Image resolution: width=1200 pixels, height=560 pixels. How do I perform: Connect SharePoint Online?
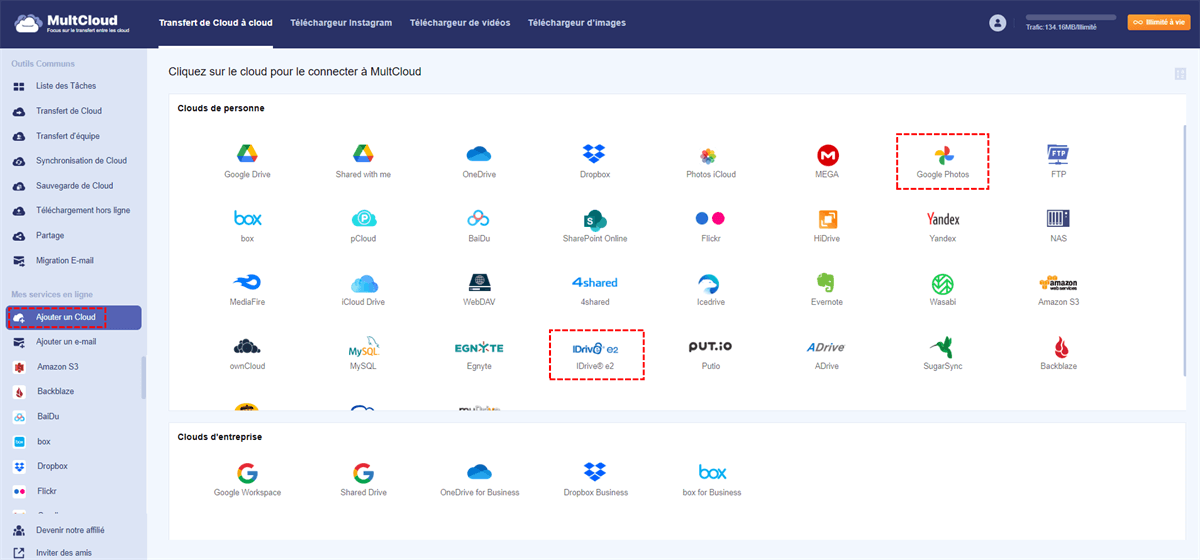(595, 226)
